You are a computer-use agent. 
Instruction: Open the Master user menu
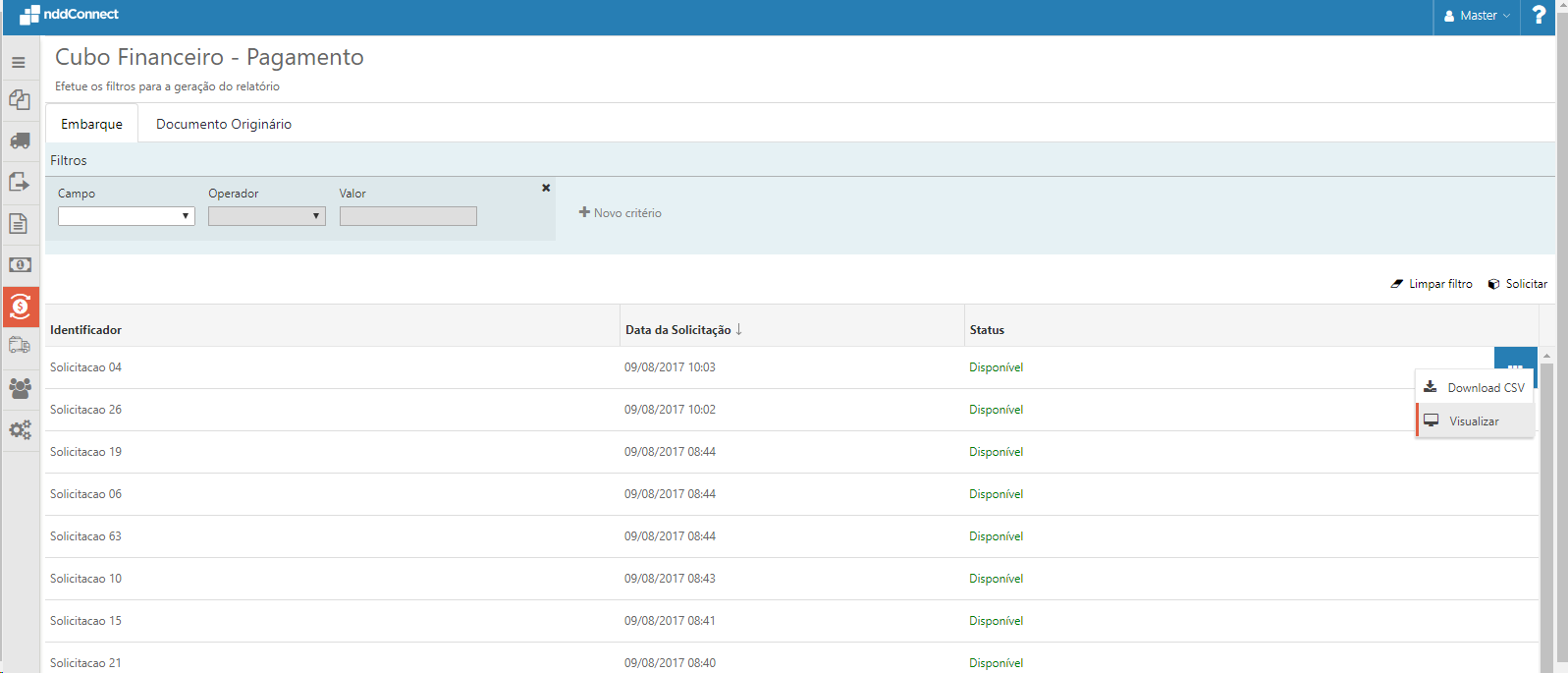(x=1477, y=16)
